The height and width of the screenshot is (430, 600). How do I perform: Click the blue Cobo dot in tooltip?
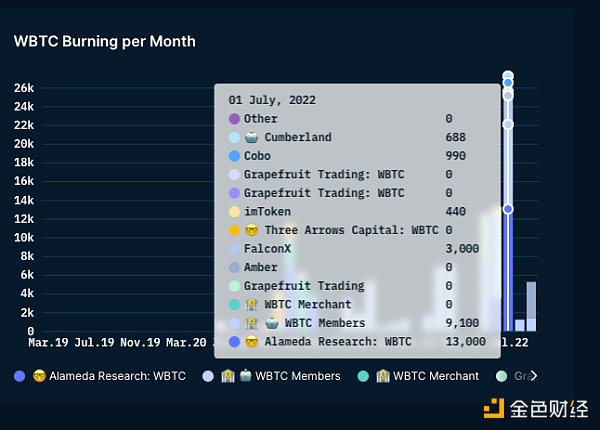click(234, 156)
